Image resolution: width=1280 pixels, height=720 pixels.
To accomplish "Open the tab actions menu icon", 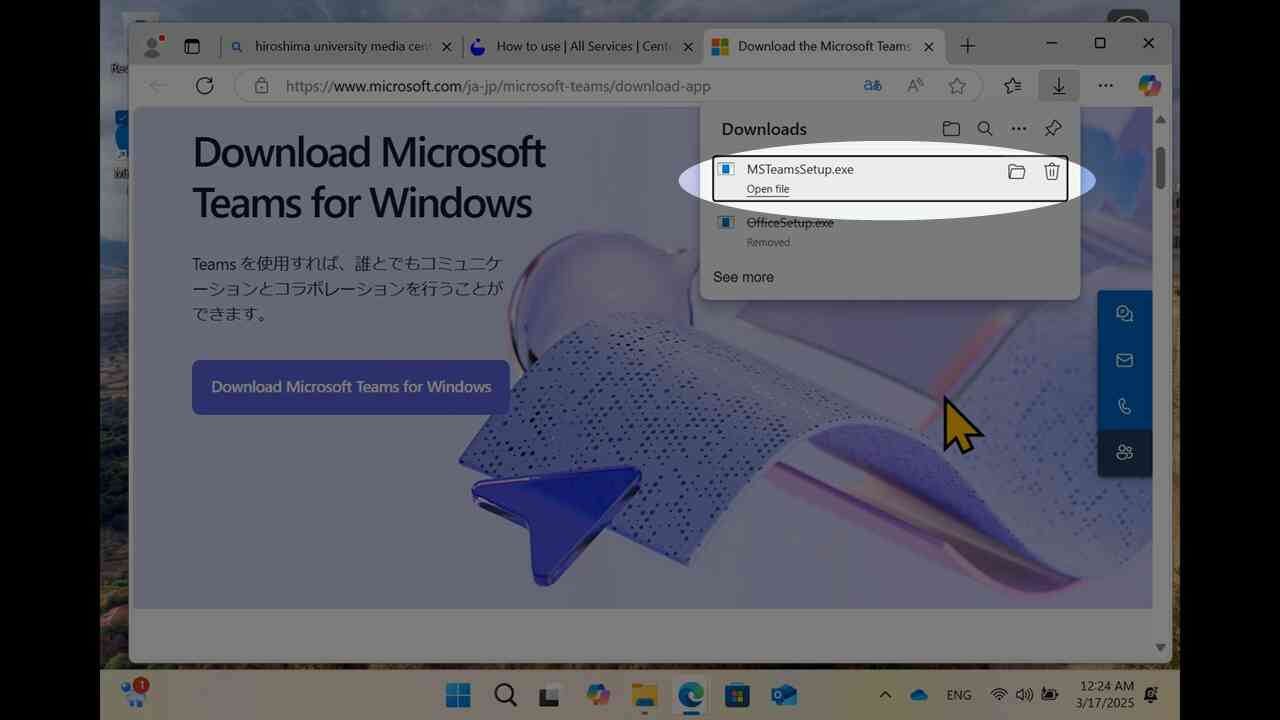I will 192,46.
